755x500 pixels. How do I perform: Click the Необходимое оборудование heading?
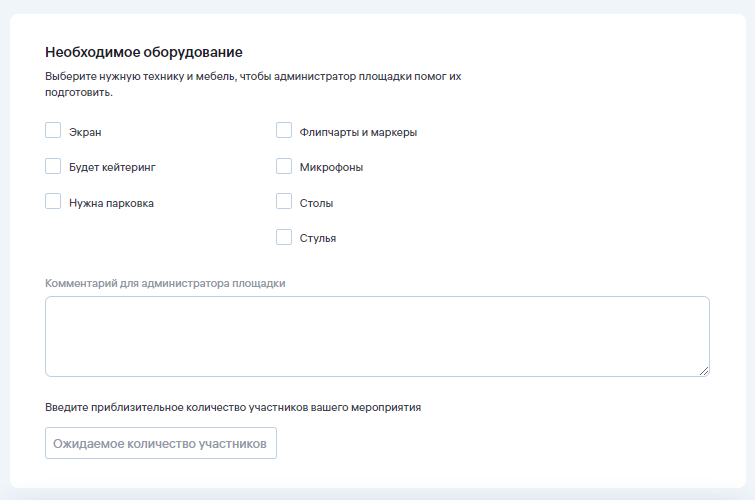point(144,52)
